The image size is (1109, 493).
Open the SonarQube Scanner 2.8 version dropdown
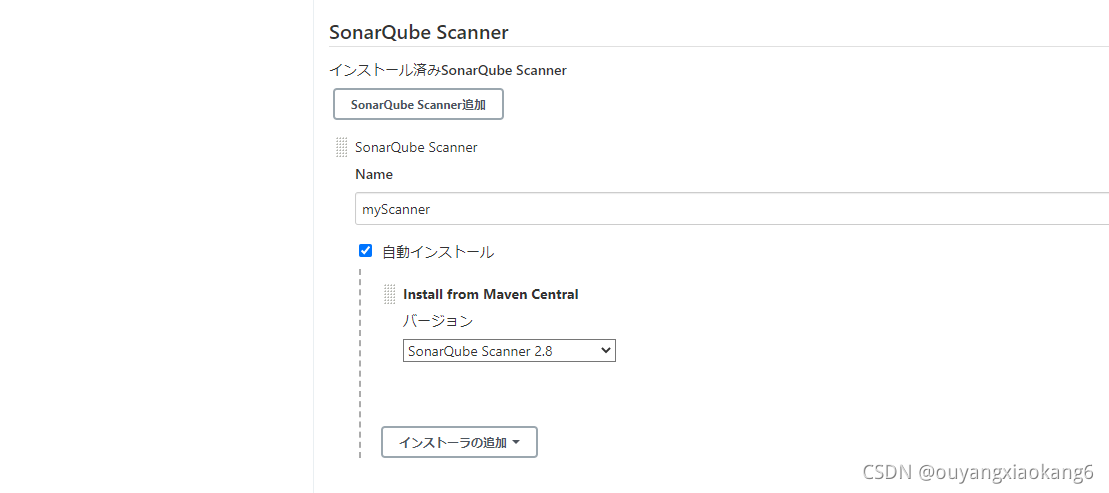509,350
